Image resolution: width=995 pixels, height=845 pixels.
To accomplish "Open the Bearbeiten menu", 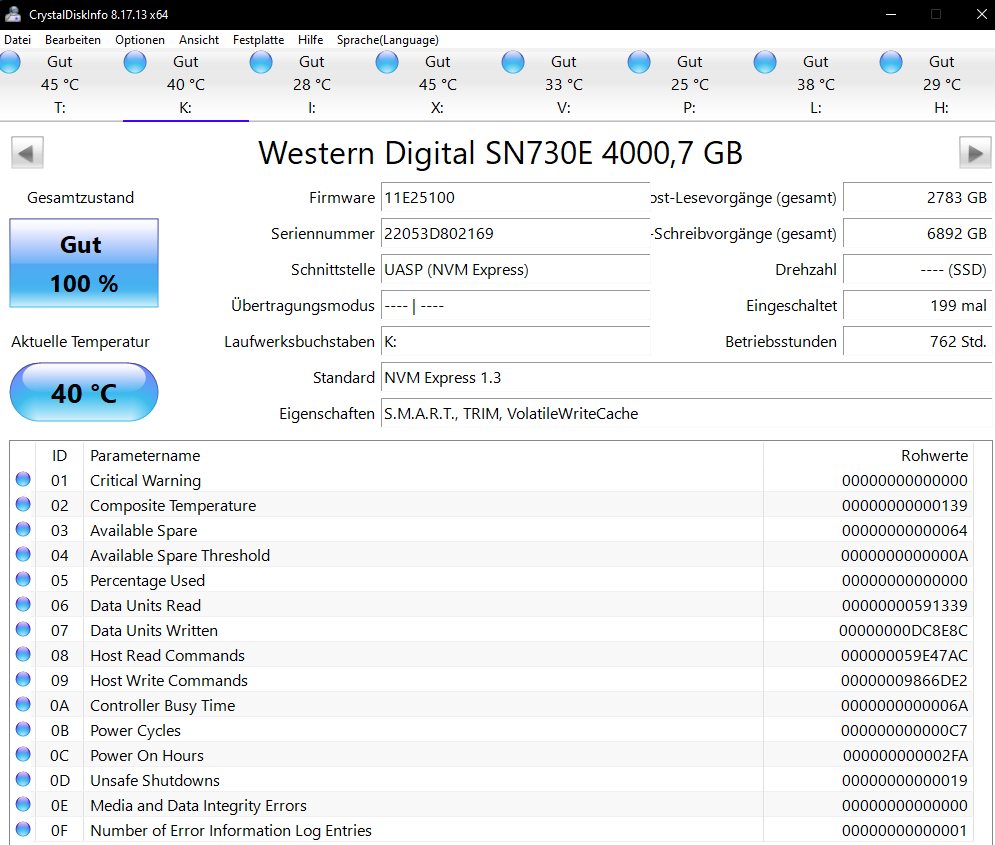I will [73, 40].
